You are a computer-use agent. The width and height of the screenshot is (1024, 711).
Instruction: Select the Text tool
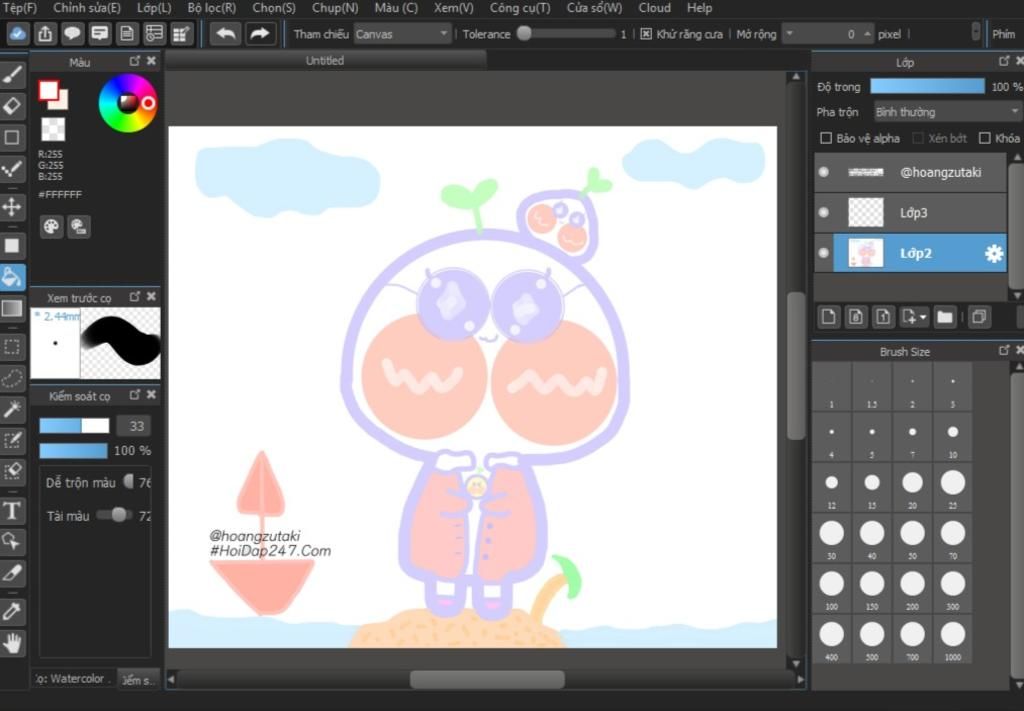tap(12, 511)
